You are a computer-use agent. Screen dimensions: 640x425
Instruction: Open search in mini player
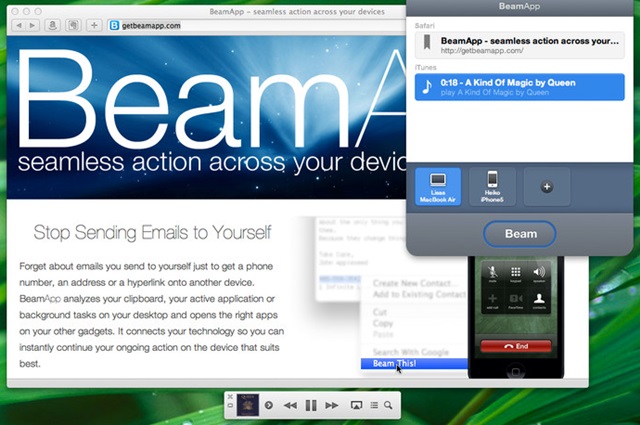click(x=388, y=405)
